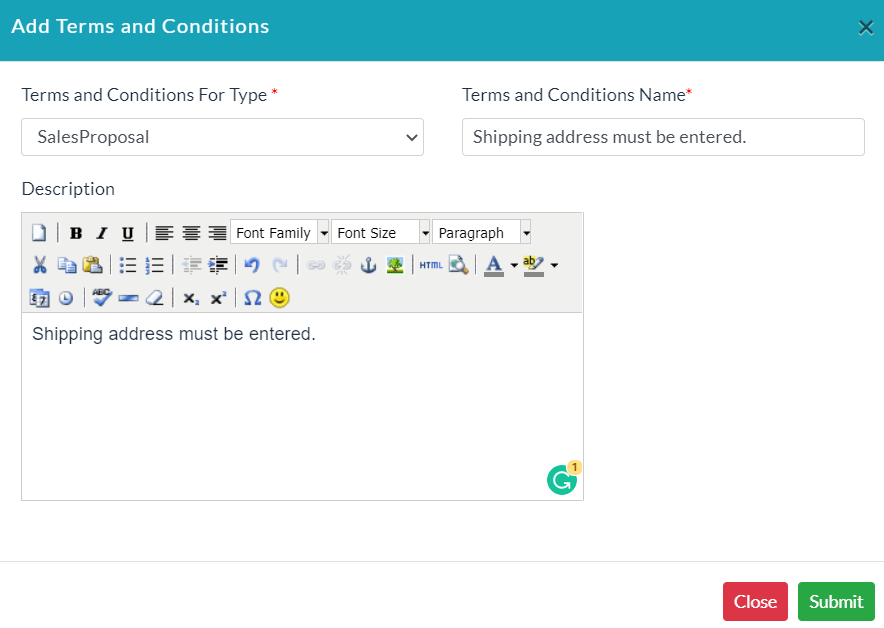Image resolution: width=884 pixels, height=628 pixels.
Task: Toggle bold formatting in the editor toolbar
Action: (76, 233)
